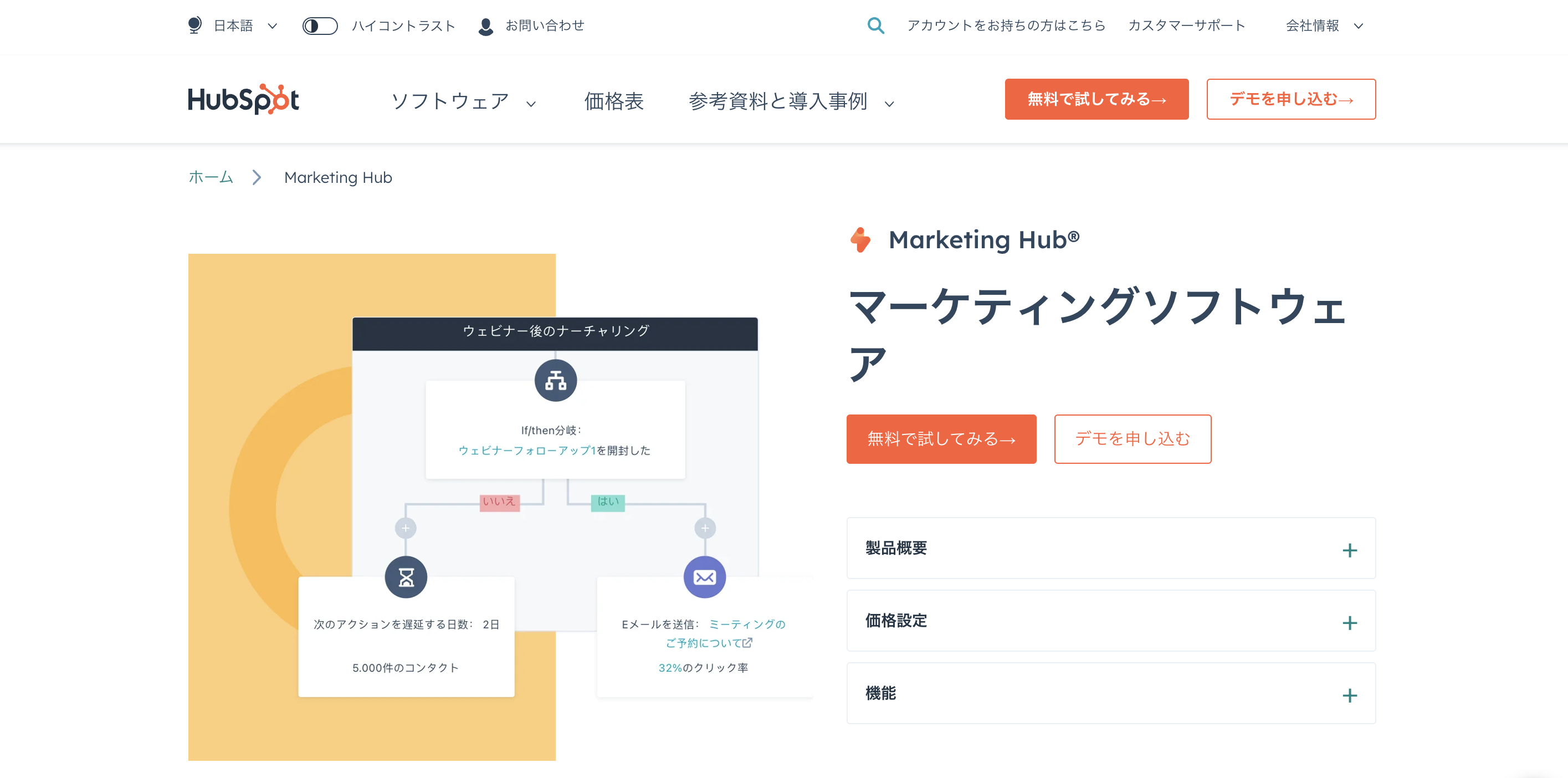The width and height of the screenshot is (1568, 778).
Task: Click the 5.000件のコンタクト text
Action: coord(406,668)
